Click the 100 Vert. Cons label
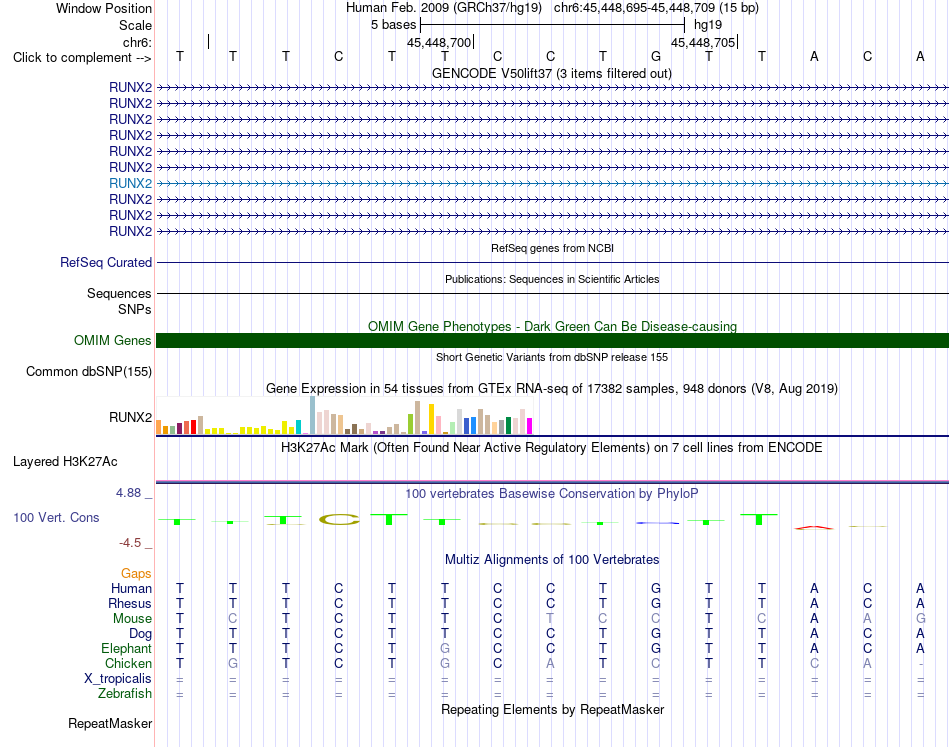 56,517
